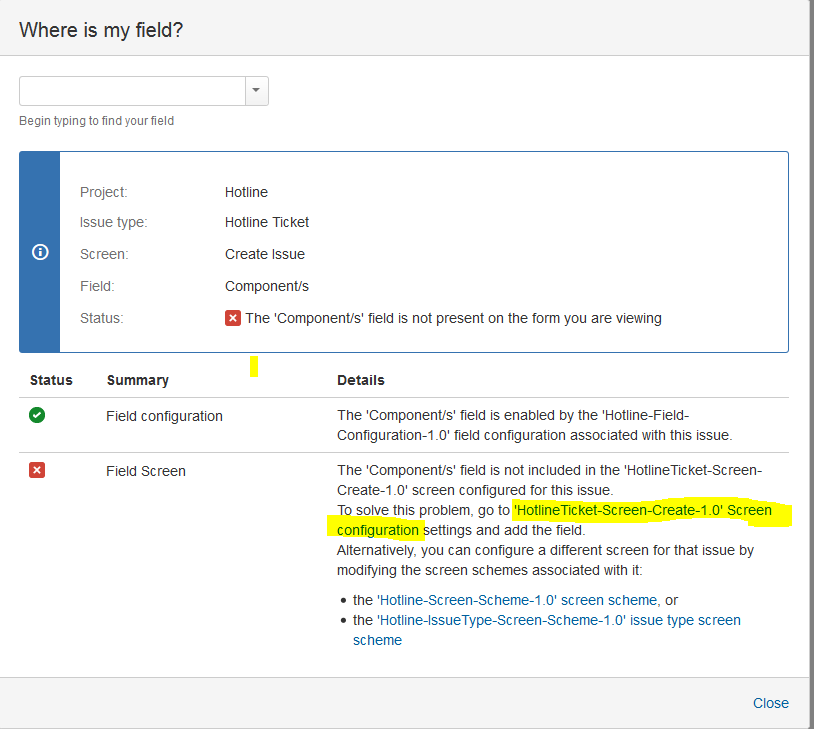
Task: Click the 'Screen:' label
Action: pyautogui.click(x=104, y=254)
